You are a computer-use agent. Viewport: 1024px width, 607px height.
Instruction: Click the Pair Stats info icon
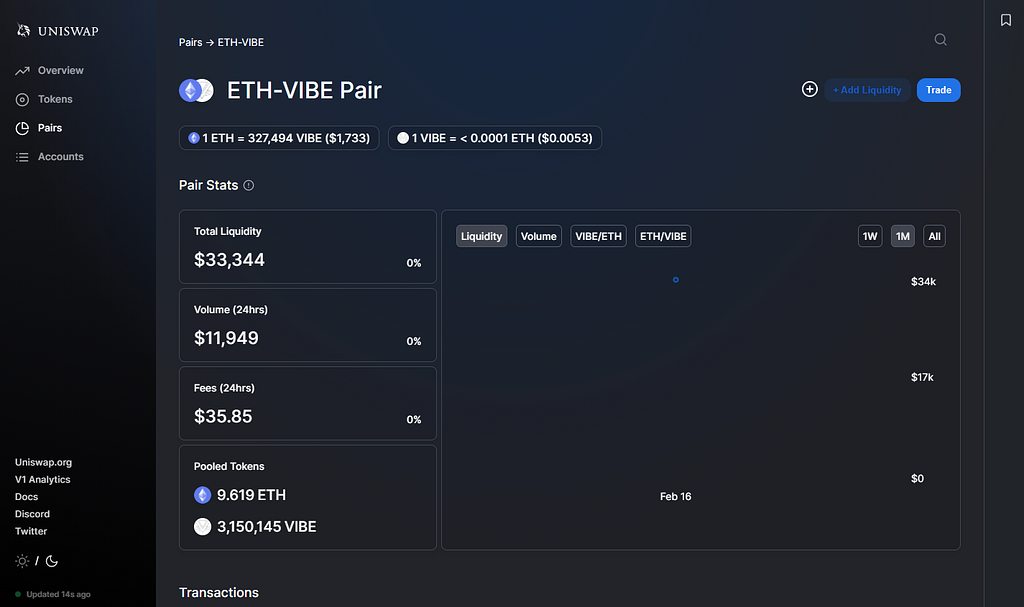[x=249, y=186]
